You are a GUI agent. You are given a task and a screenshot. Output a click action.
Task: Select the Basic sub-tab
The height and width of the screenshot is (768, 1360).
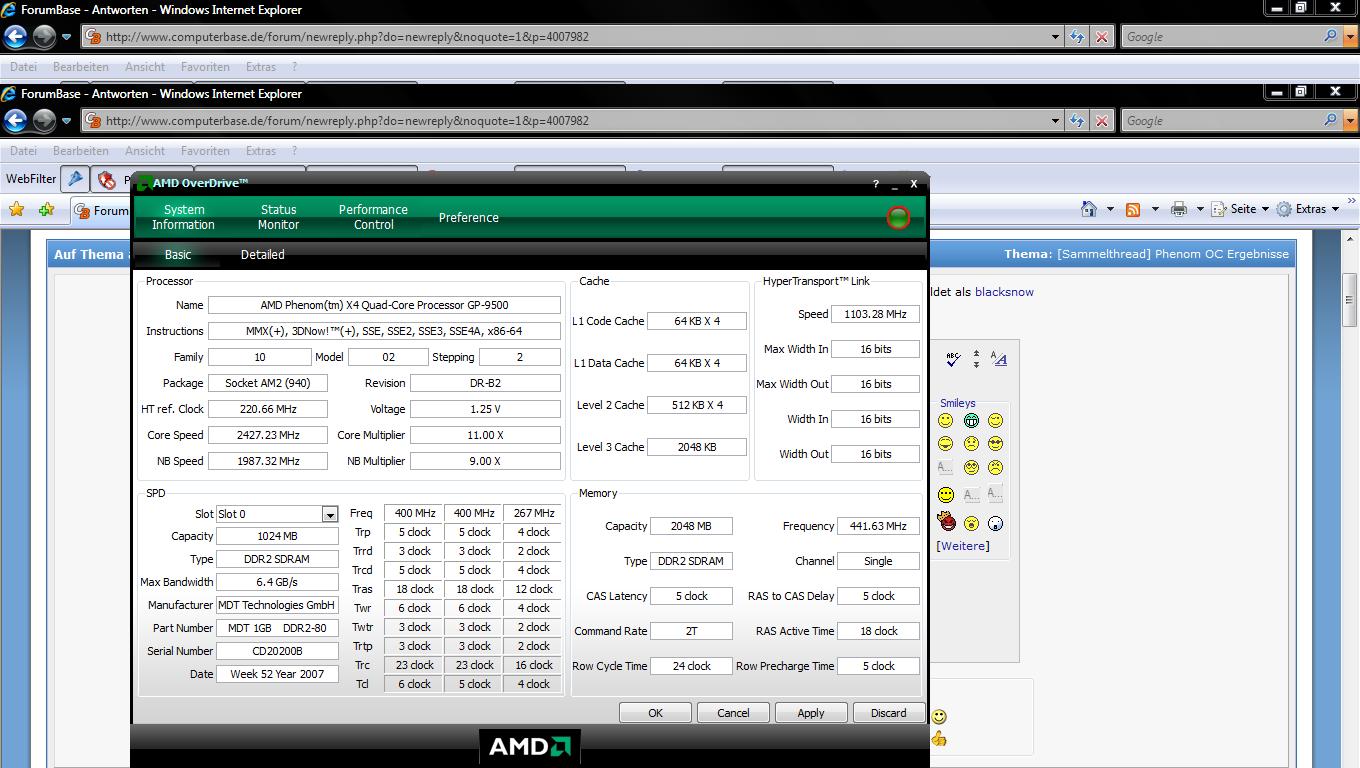178,255
